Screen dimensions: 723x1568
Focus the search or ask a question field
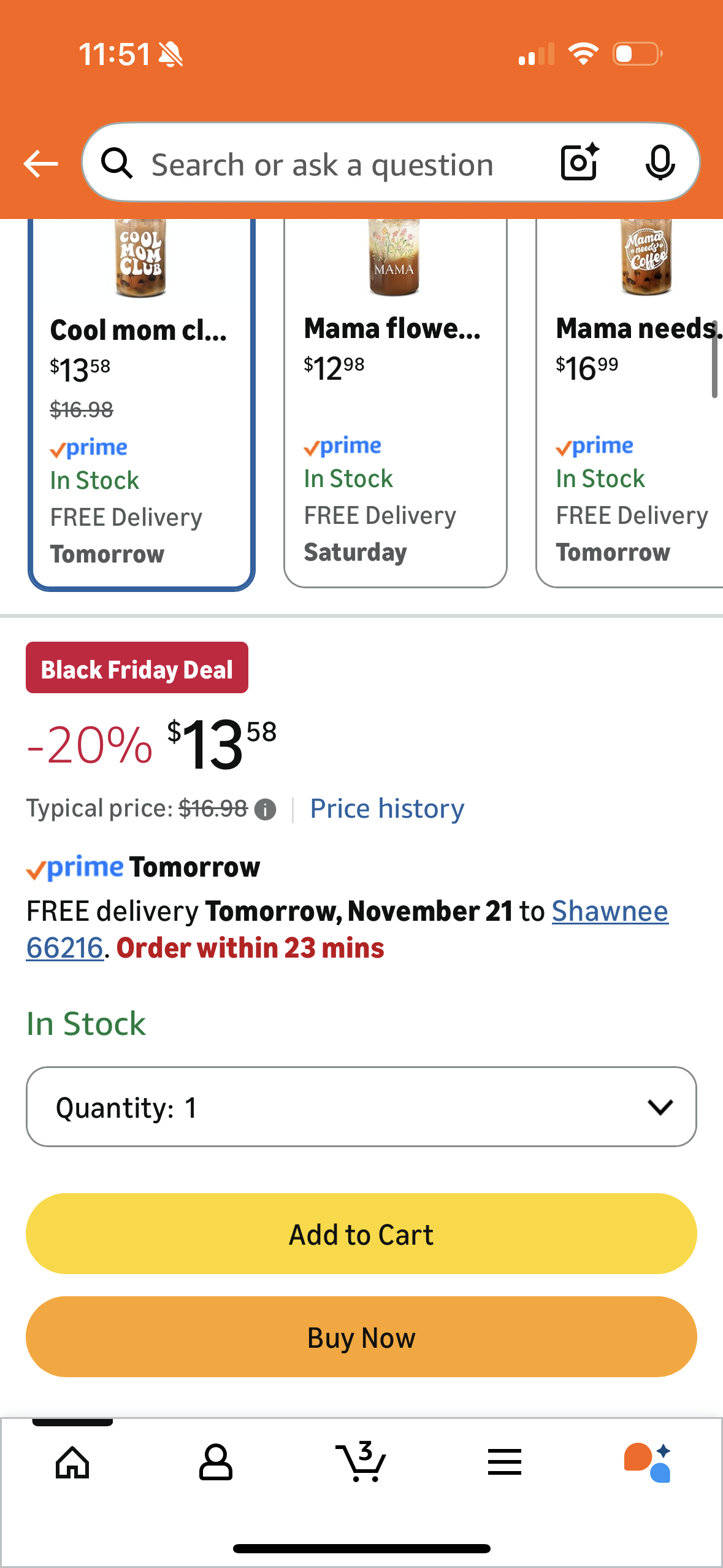[x=322, y=165]
